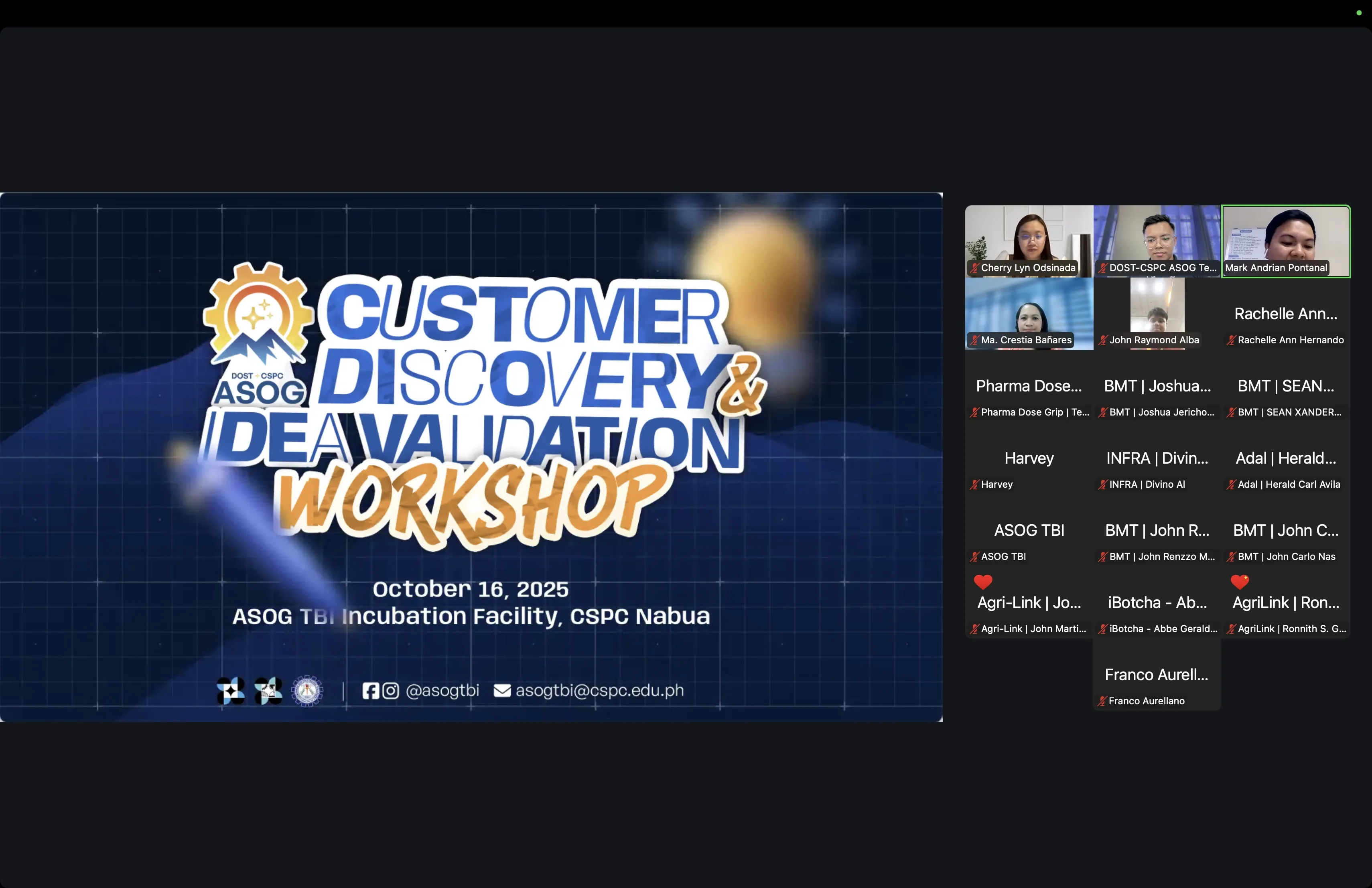The width and height of the screenshot is (1372, 888).
Task: Click the "@asogtbi" social handle
Action: coord(442,690)
